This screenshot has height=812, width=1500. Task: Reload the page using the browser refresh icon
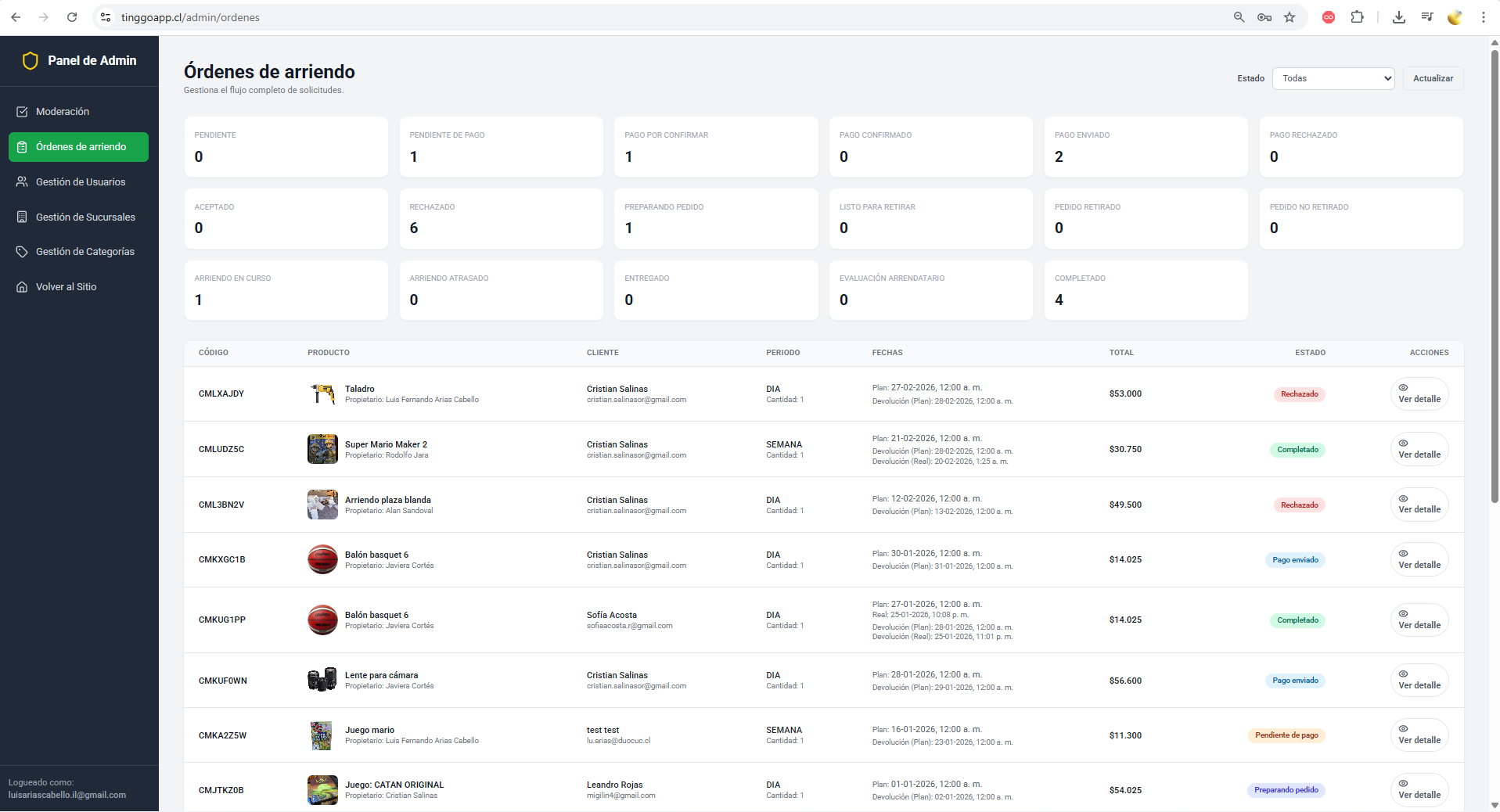click(x=72, y=17)
